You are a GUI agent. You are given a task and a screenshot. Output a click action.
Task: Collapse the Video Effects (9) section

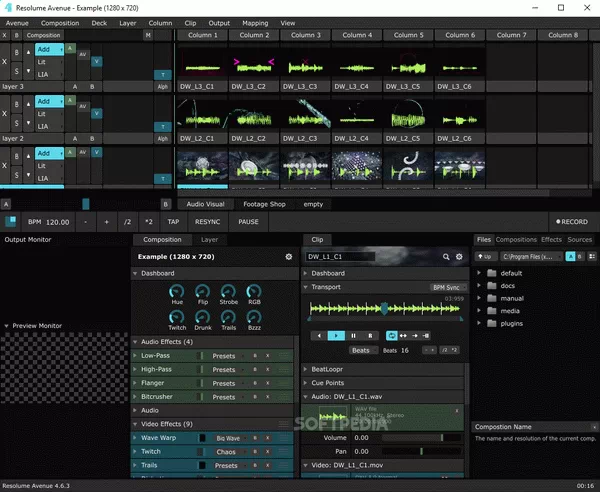click(135, 424)
